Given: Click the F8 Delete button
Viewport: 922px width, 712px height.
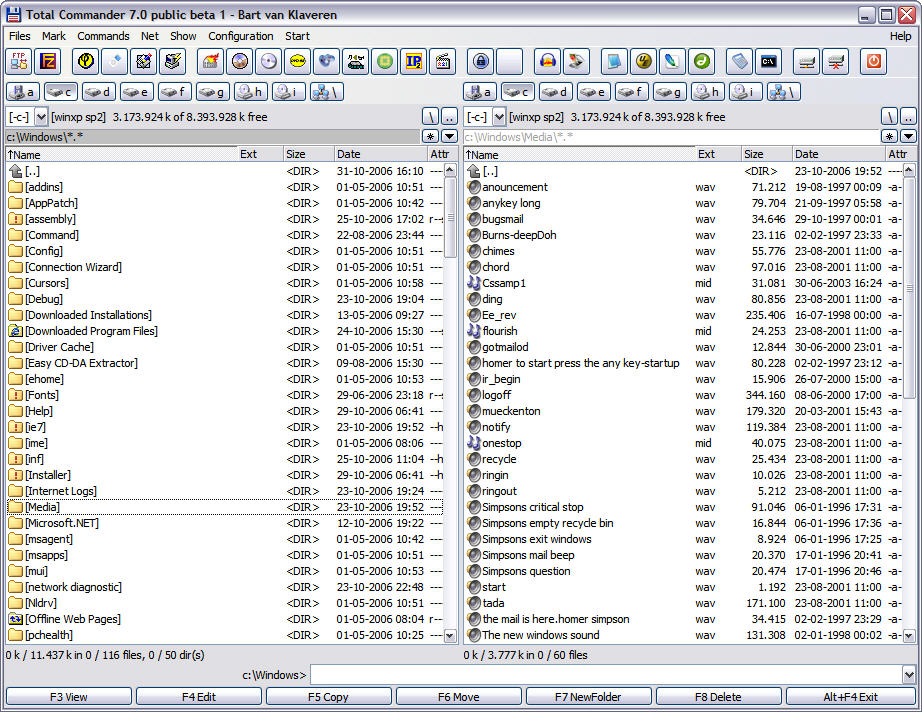Looking at the screenshot, I should (x=718, y=697).
